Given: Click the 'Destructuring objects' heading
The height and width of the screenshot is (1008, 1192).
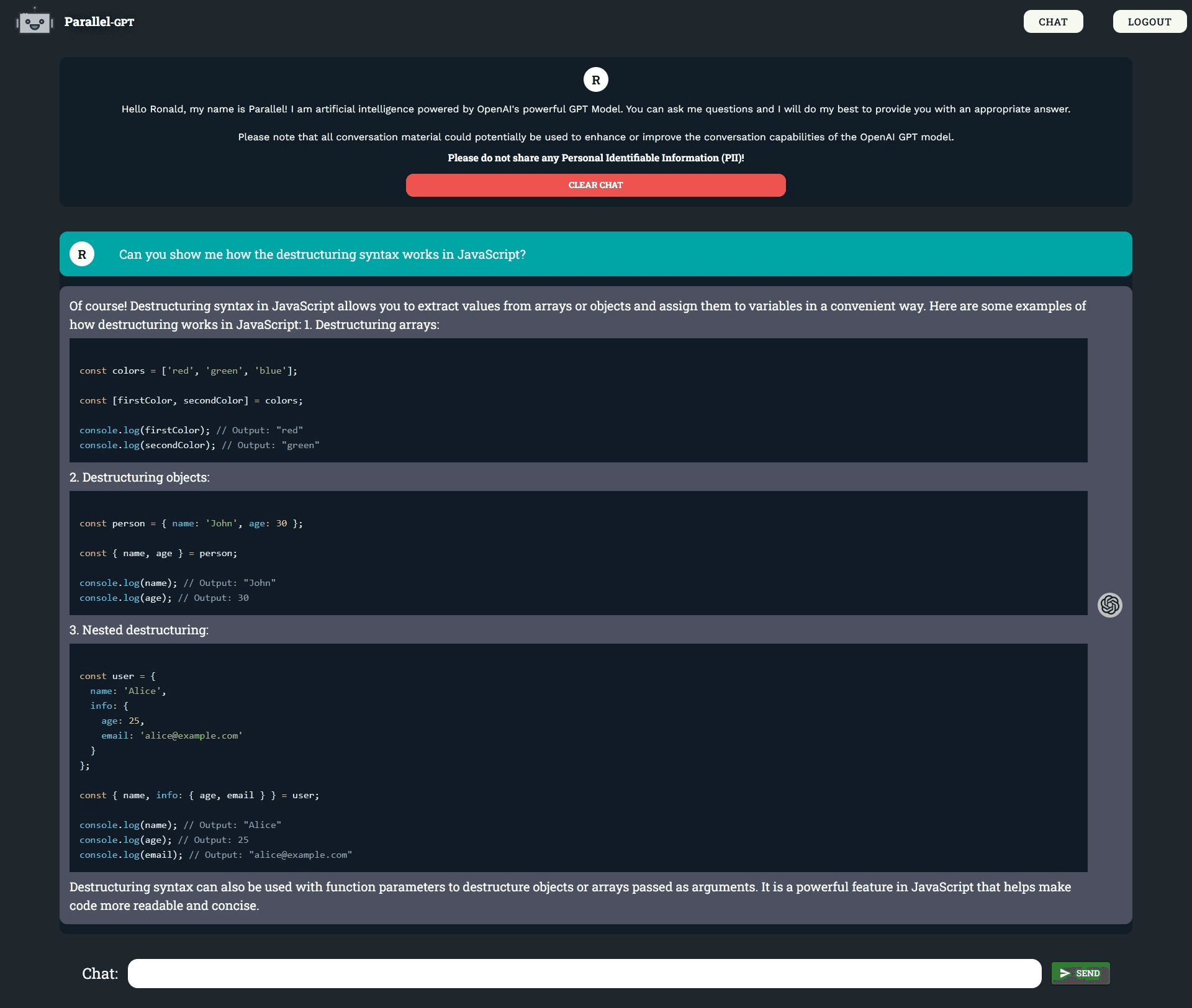Looking at the screenshot, I should (x=140, y=477).
